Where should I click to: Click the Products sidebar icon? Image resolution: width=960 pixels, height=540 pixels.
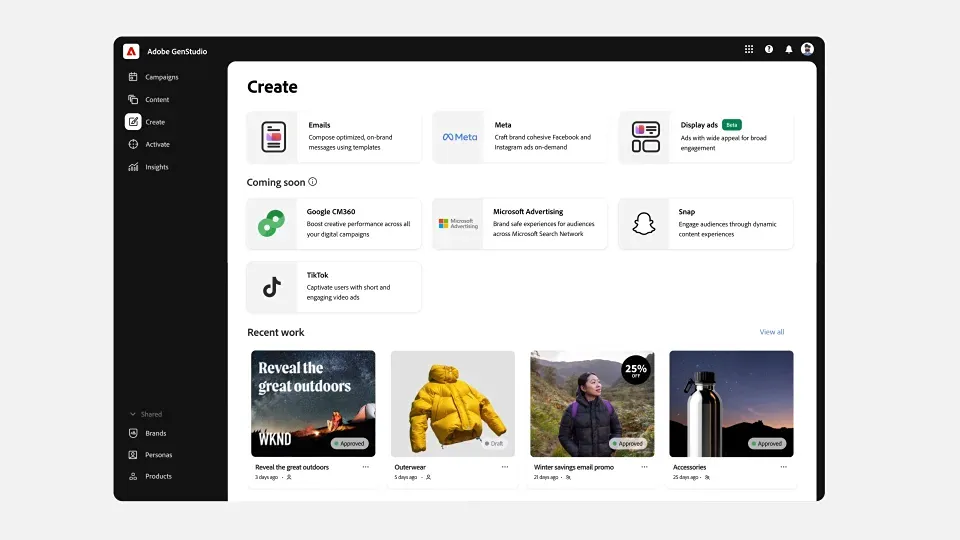tap(133, 476)
